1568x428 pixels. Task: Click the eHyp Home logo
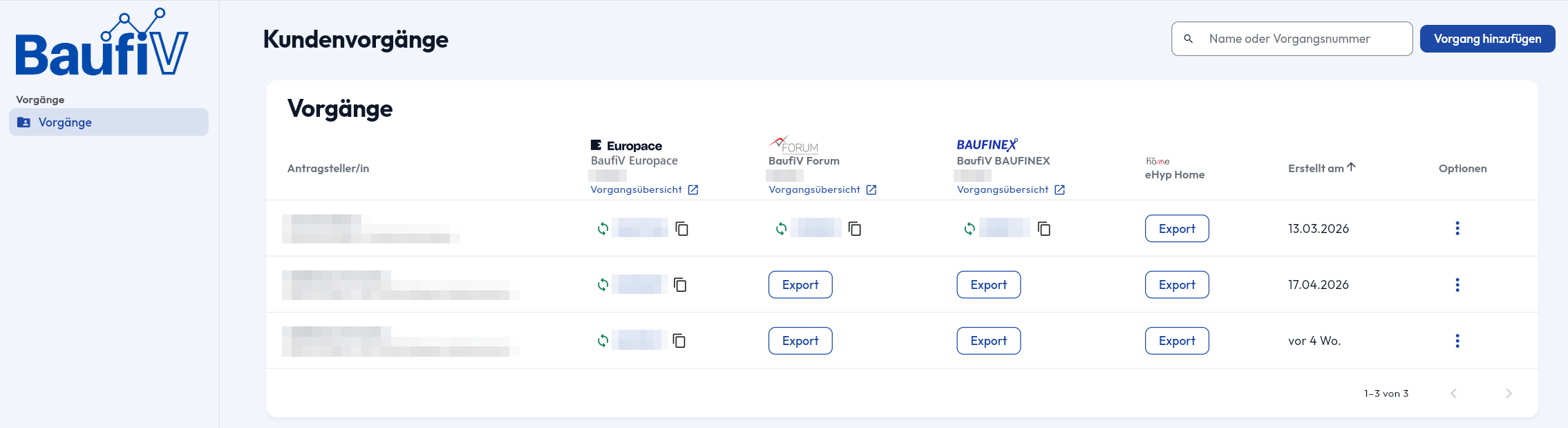coord(1158,161)
